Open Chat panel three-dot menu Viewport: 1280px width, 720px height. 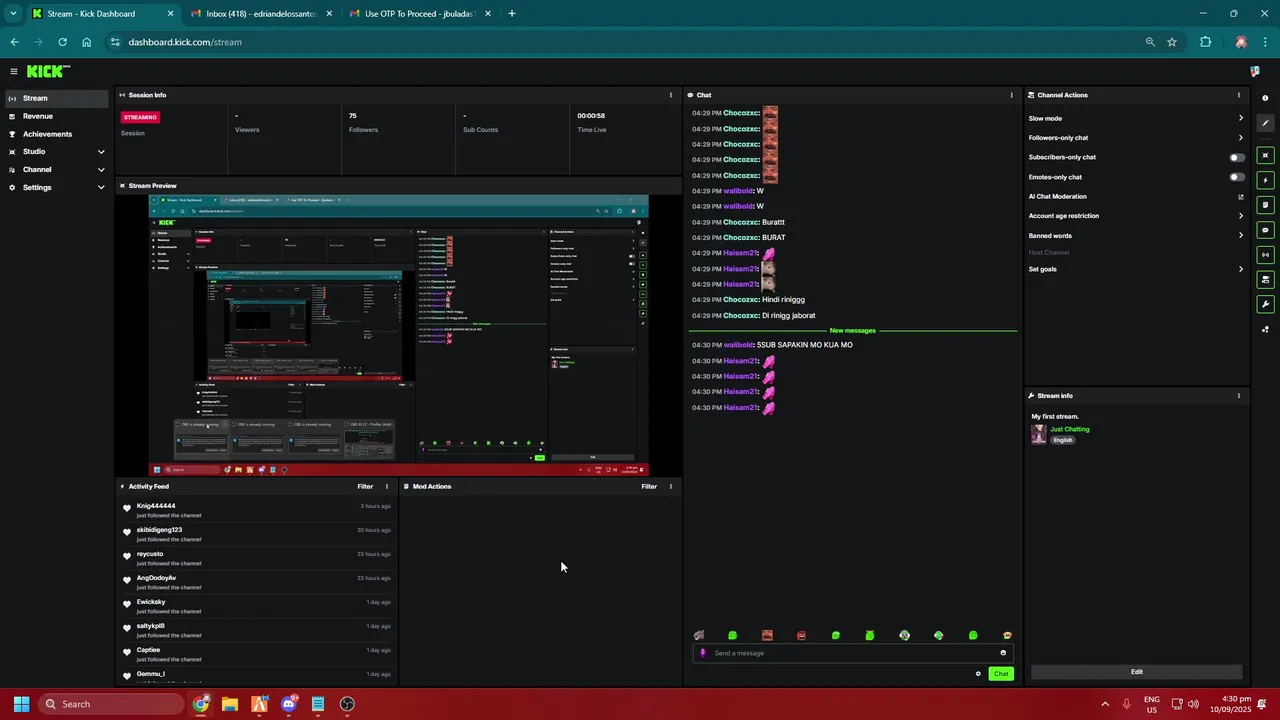pyautogui.click(x=1012, y=95)
